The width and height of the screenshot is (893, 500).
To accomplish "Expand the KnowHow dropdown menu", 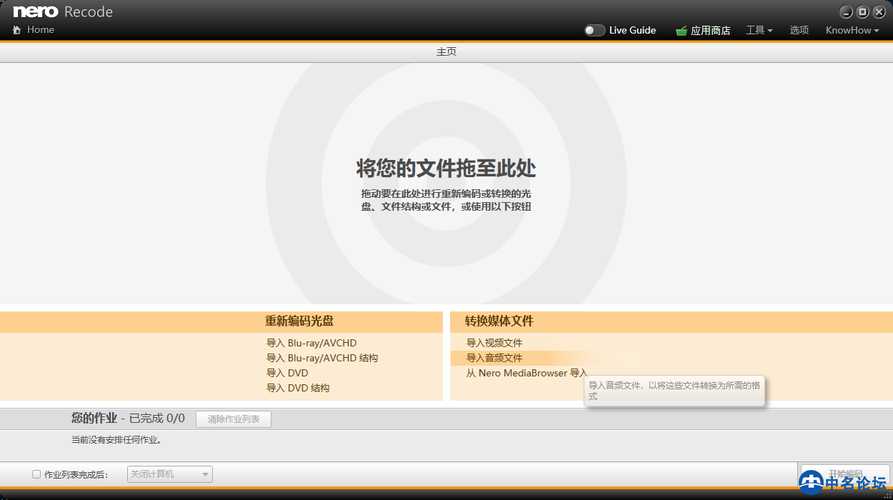I will pyautogui.click(x=853, y=30).
